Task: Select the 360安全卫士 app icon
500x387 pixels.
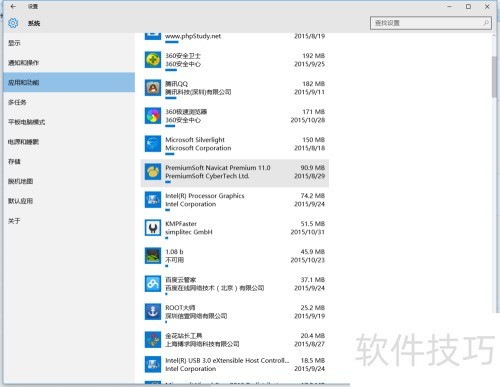Action: pyautogui.click(x=153, y=60)
